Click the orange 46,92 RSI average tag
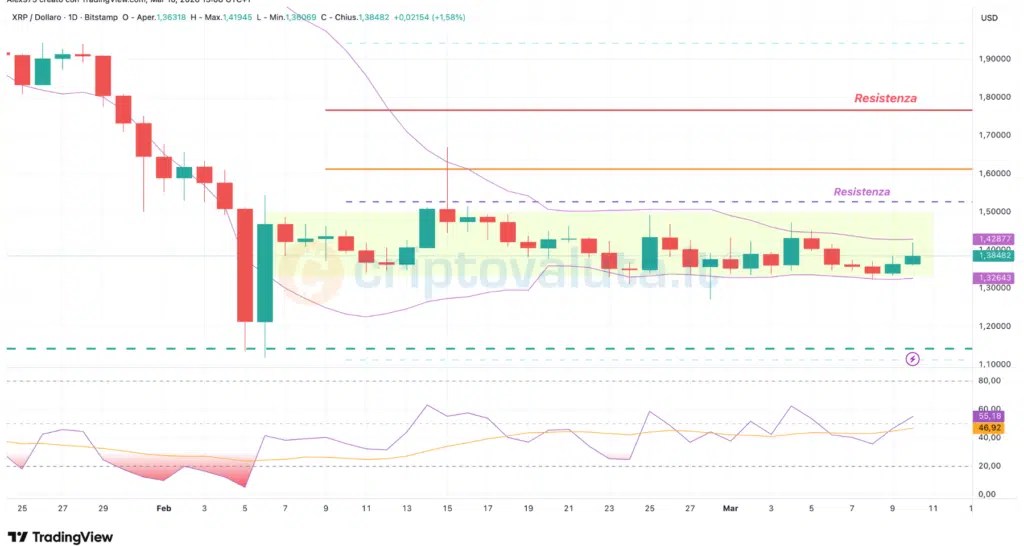The image size is (1024, 546). click(x=990, y=428)
